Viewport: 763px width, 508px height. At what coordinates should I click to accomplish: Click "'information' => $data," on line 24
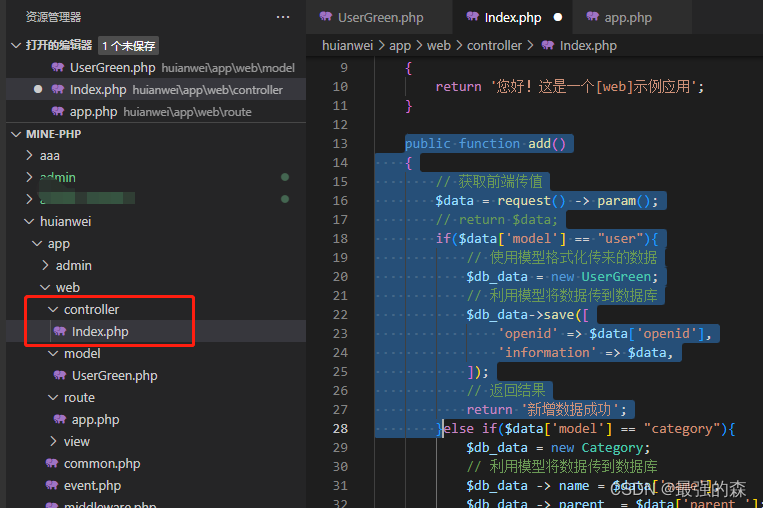tap(585, 352)
